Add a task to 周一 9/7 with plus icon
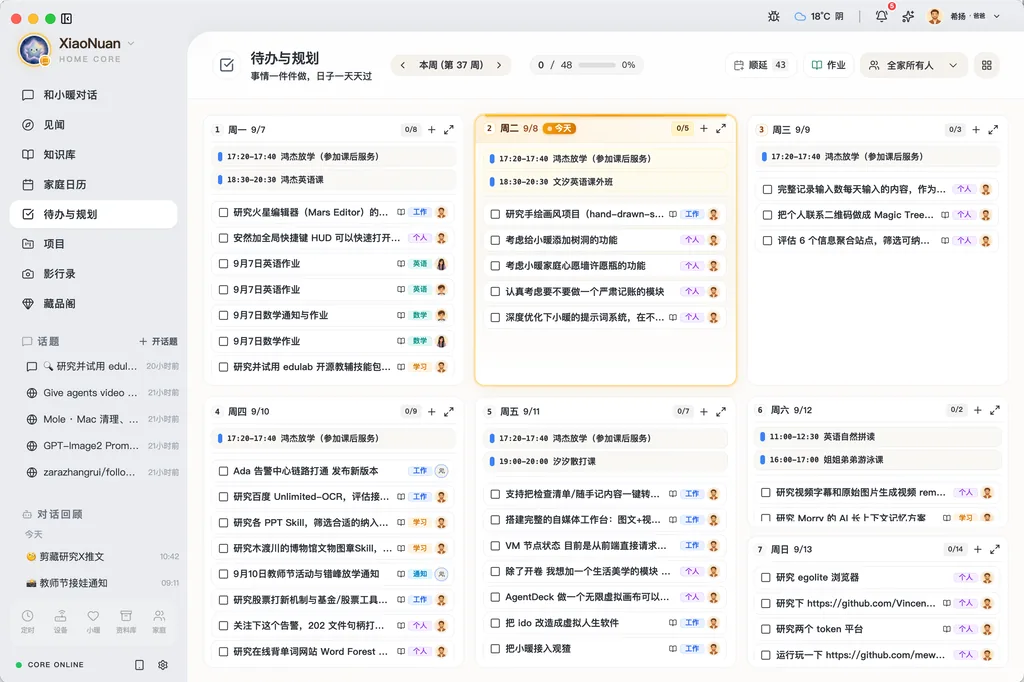 (432, 129)
